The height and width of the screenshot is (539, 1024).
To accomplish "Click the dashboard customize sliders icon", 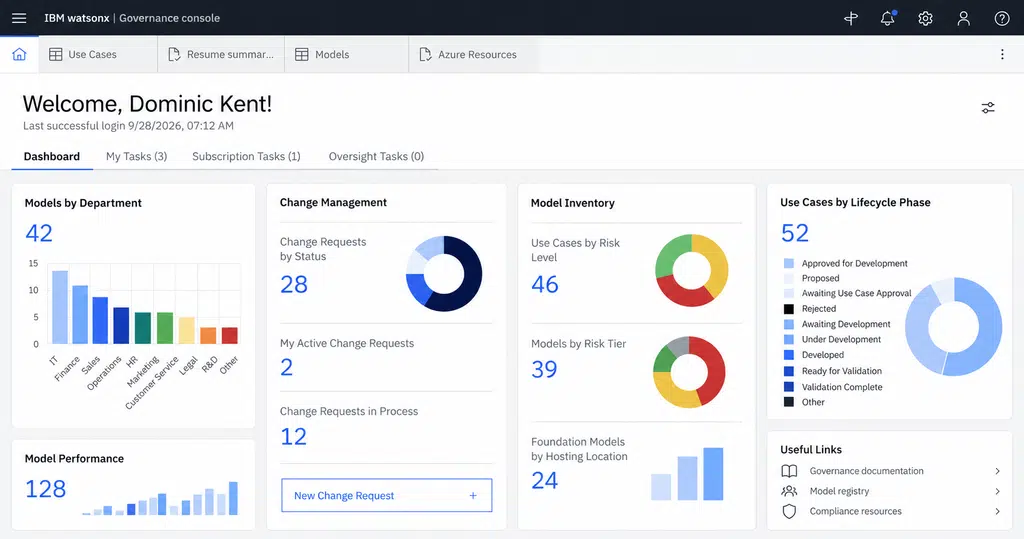I will click(x=988, y=107).
